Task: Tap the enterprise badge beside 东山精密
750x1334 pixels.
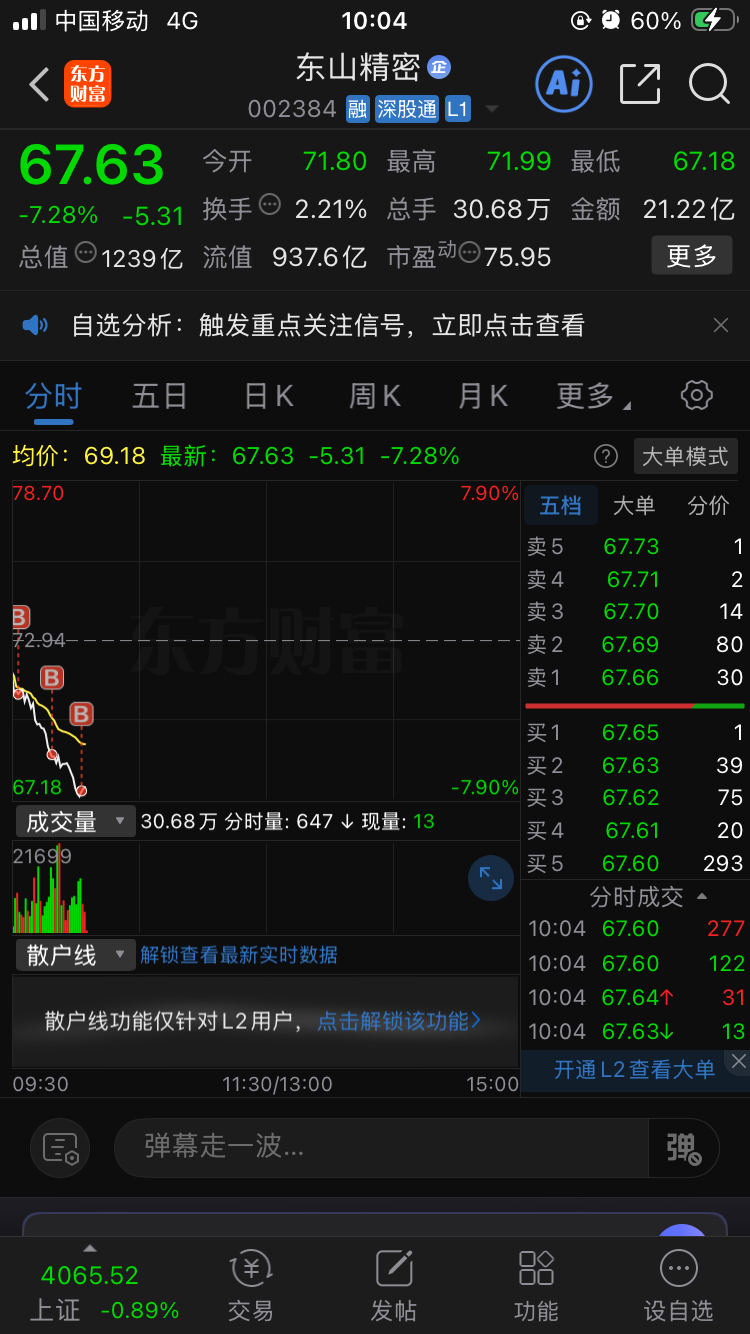Action: [439, 67]
